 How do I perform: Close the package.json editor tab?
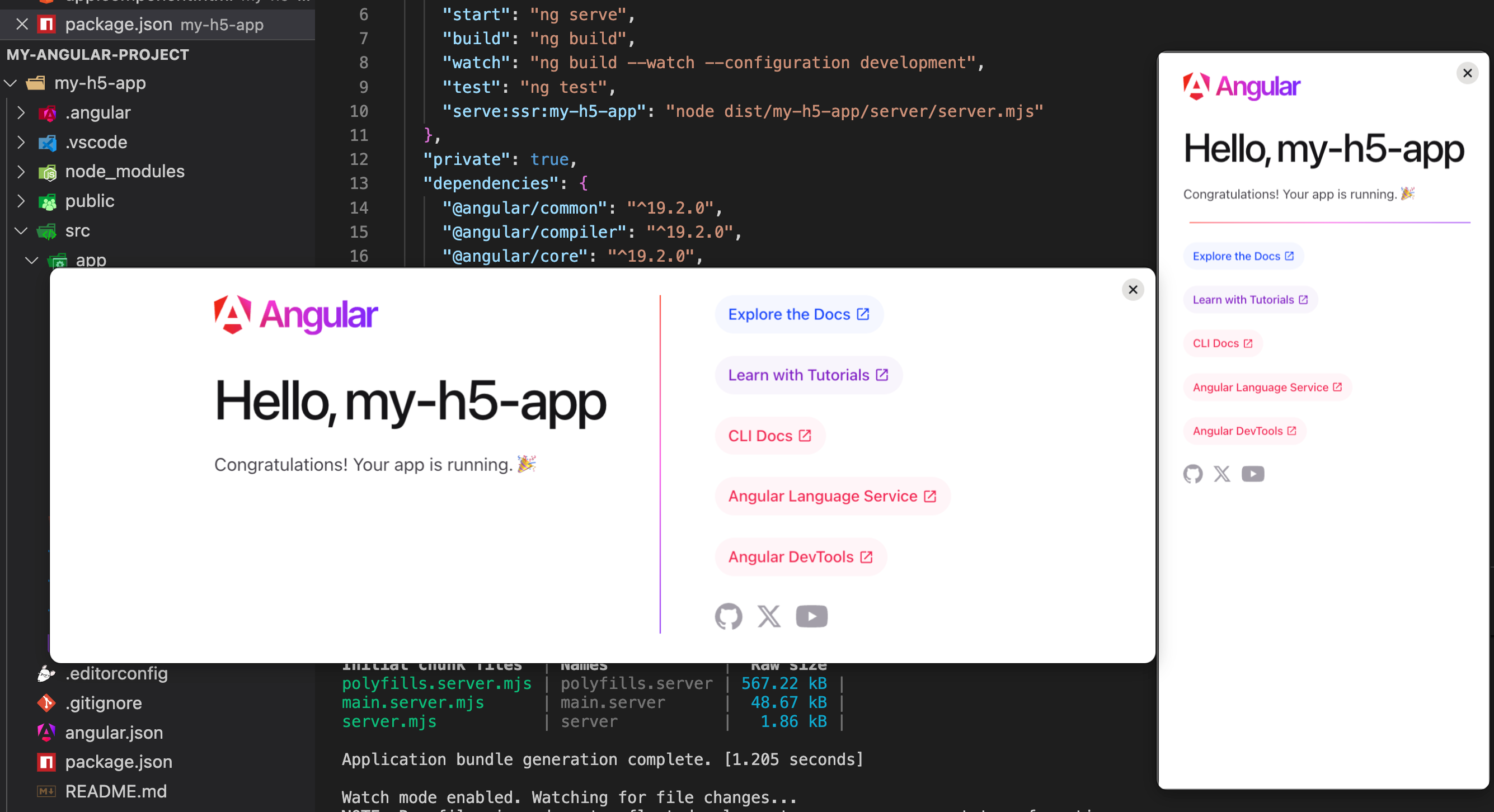coord(22,25)
